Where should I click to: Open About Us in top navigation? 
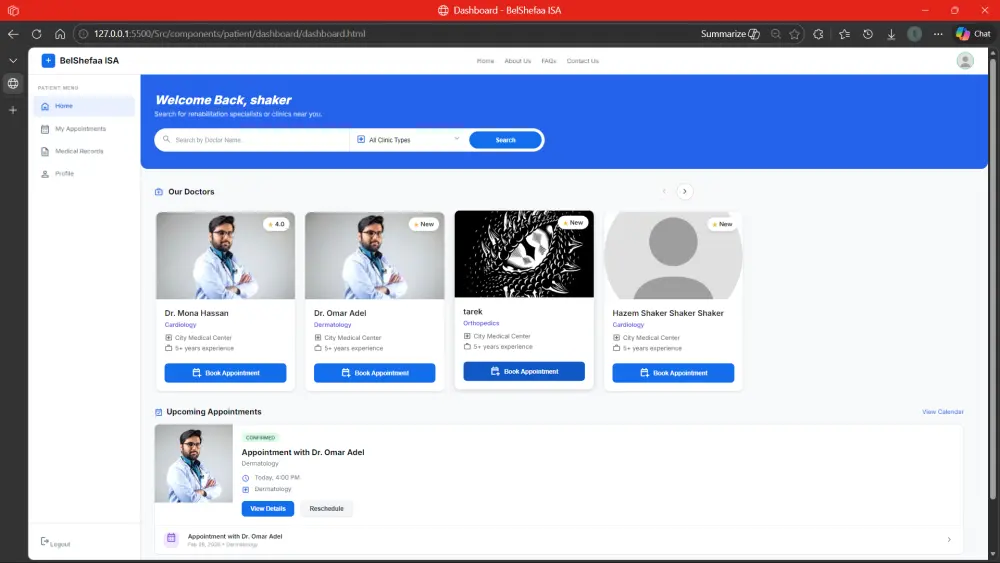tap(517, 61)
